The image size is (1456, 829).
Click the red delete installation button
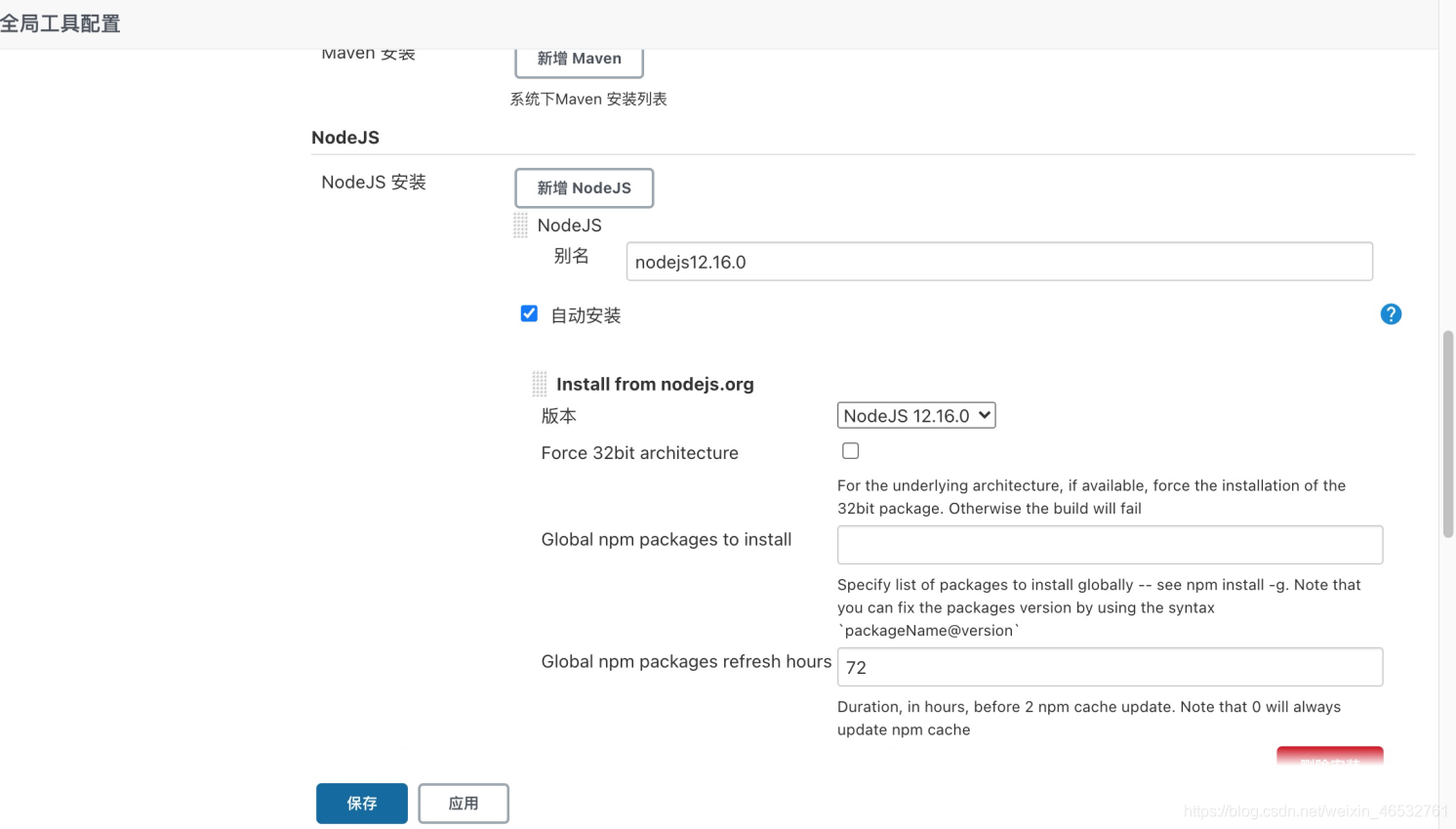1329,756
